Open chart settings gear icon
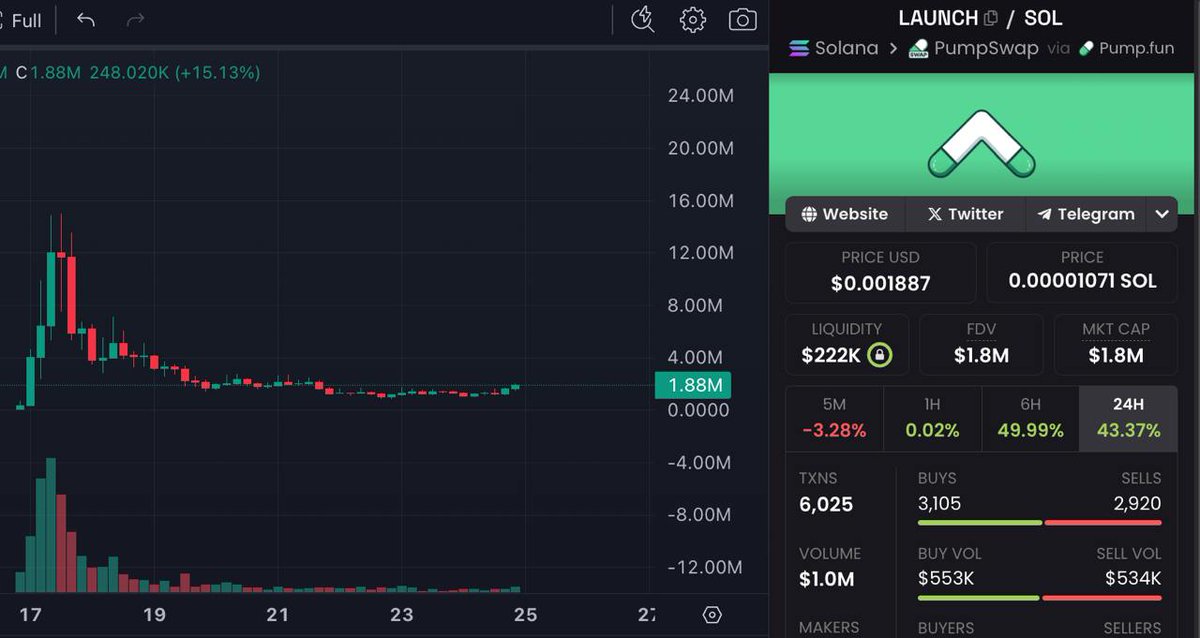Image resolution: width=1200 pixels, height=638 pixels. [693, 20]
